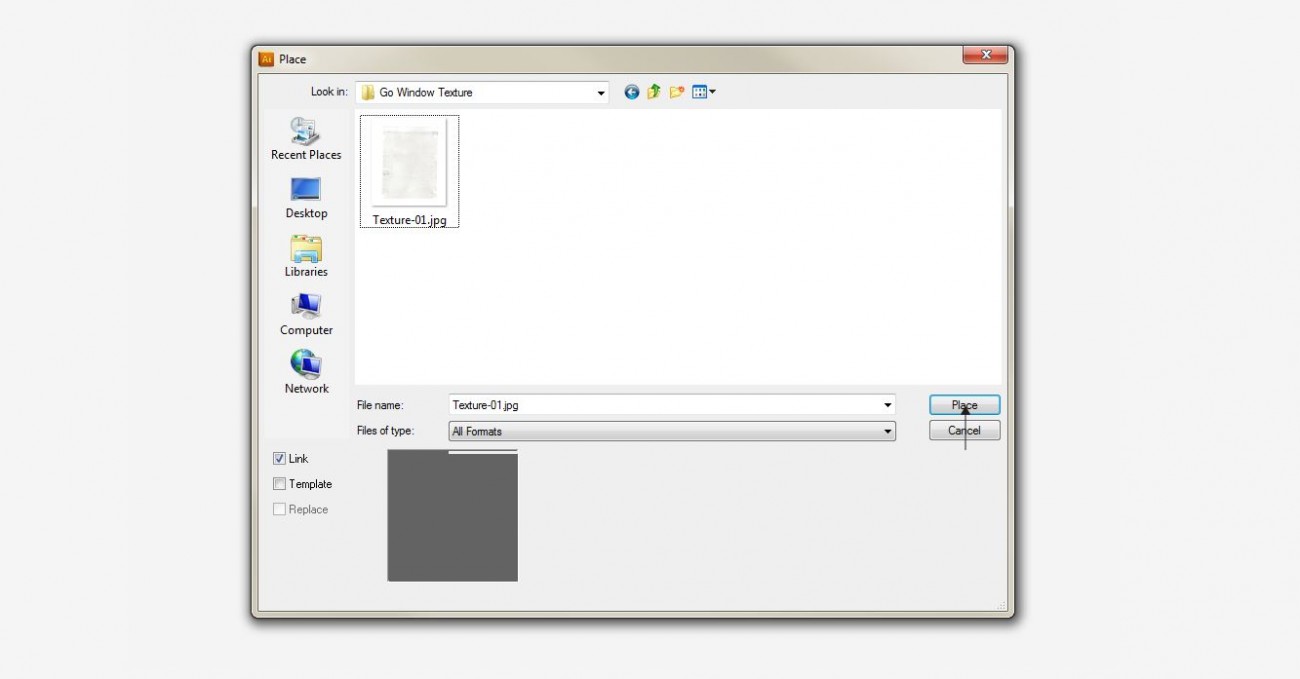
Task: Expand the Look in folder dropdown
Action: [601, 93]
